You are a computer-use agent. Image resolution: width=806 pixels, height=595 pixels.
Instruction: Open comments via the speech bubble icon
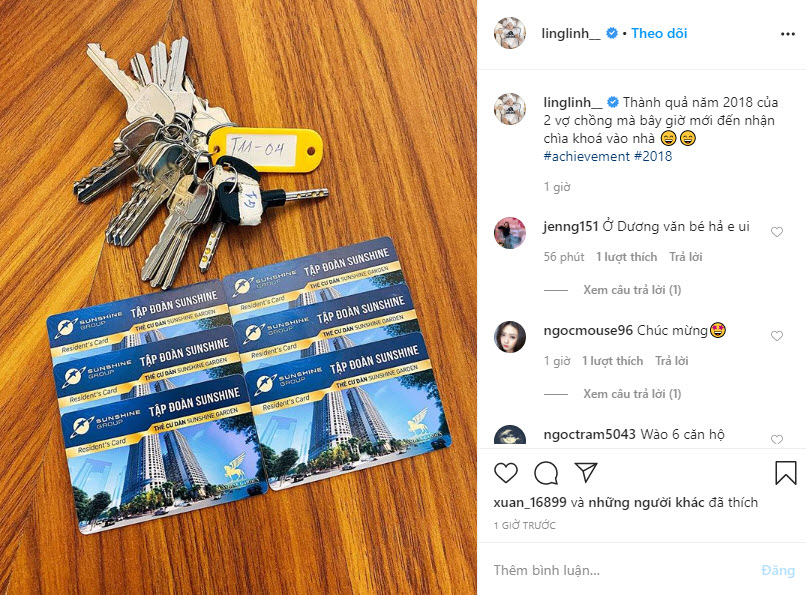(x=546, y=473)
